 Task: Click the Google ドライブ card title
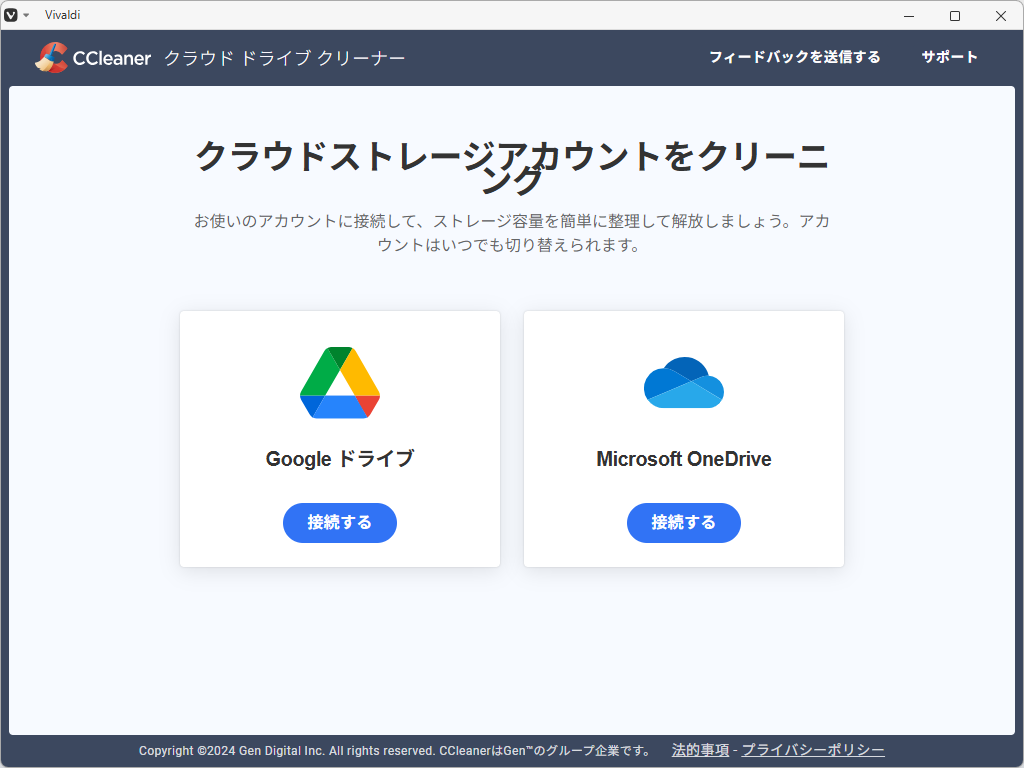(340, 458)
